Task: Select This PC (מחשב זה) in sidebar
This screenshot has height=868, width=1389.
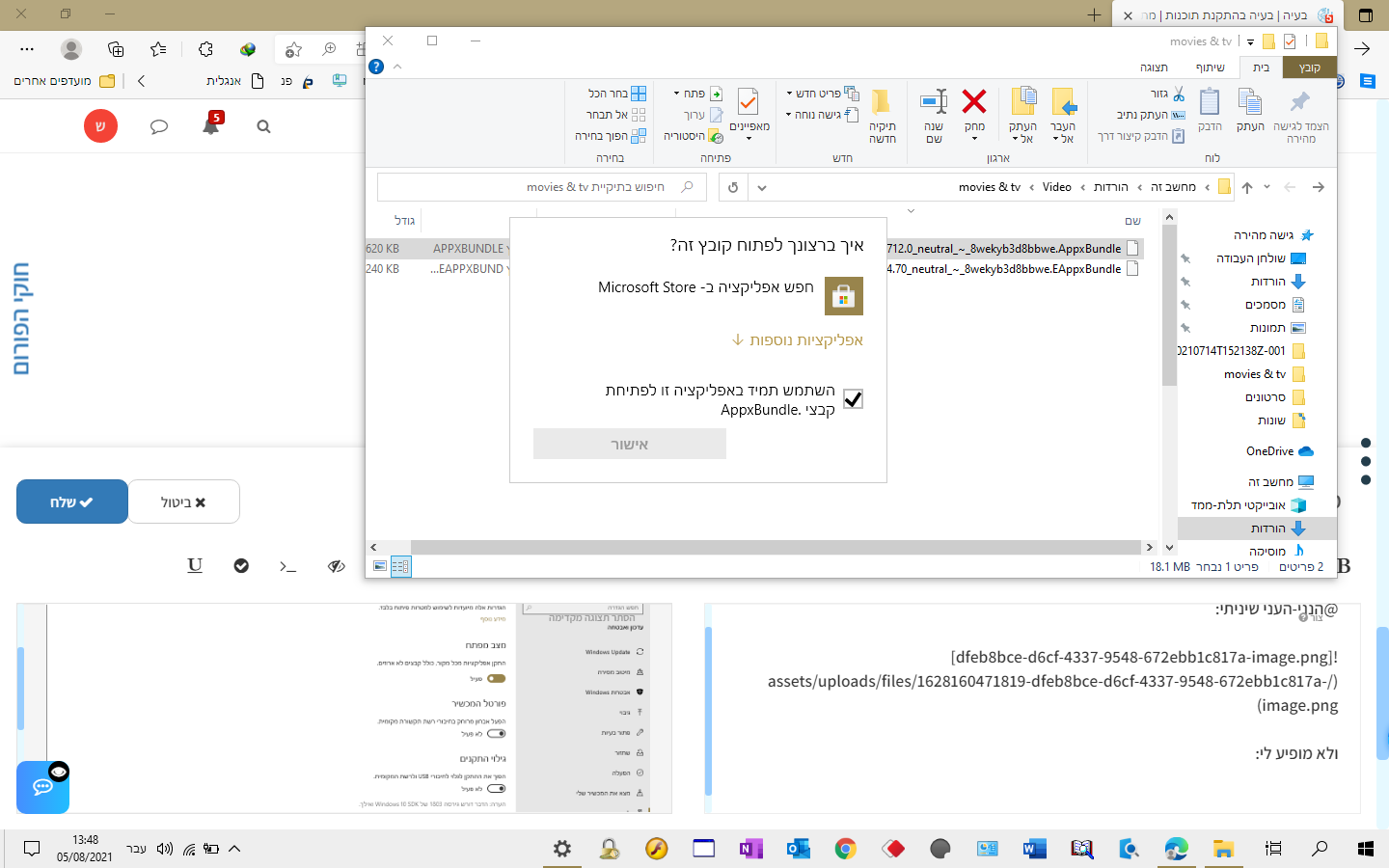Action: pos(1280,481)
